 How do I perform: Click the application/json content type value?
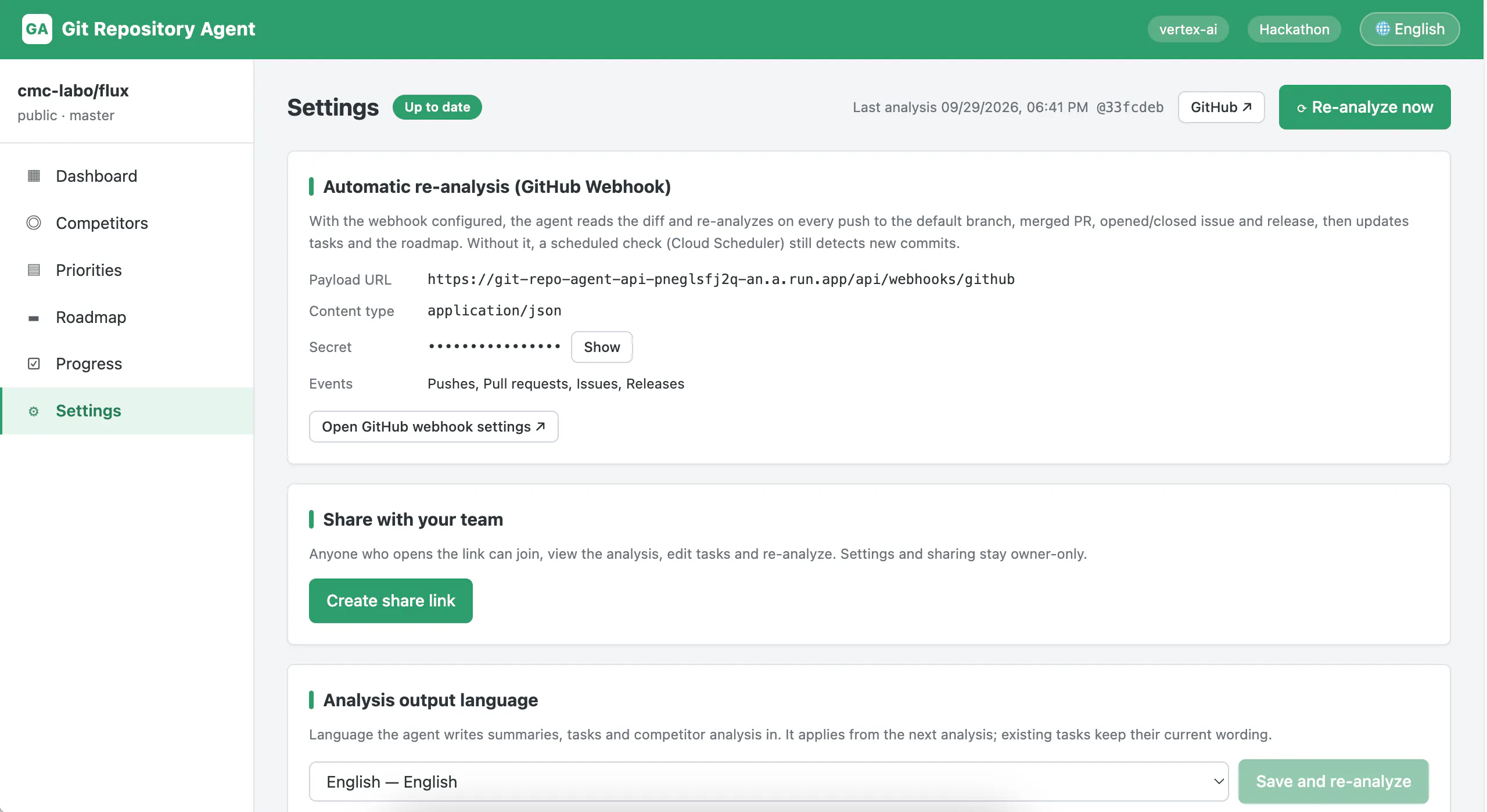tap(494, 311)
